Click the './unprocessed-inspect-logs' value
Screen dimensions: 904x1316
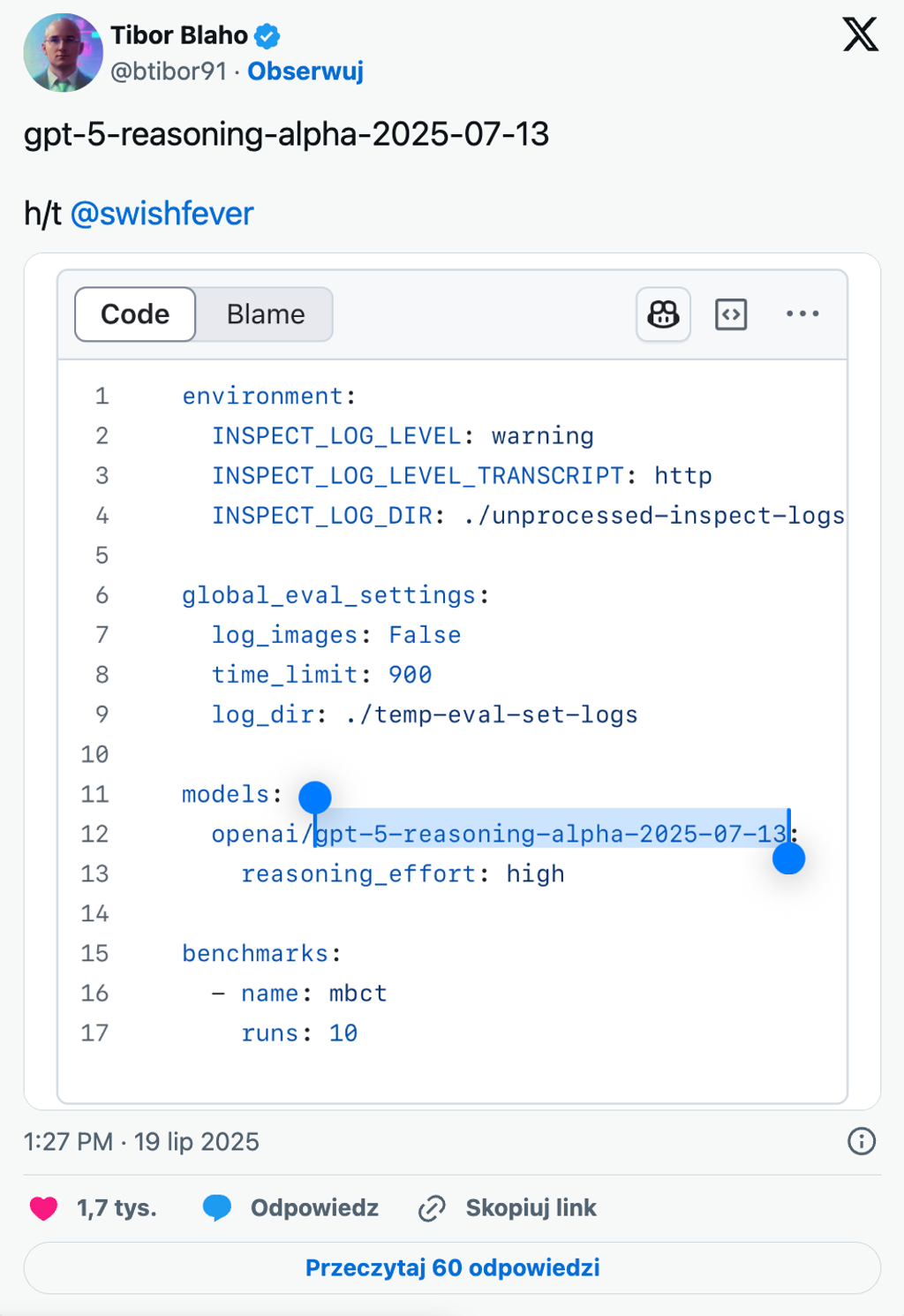click(x=653, y=516)
